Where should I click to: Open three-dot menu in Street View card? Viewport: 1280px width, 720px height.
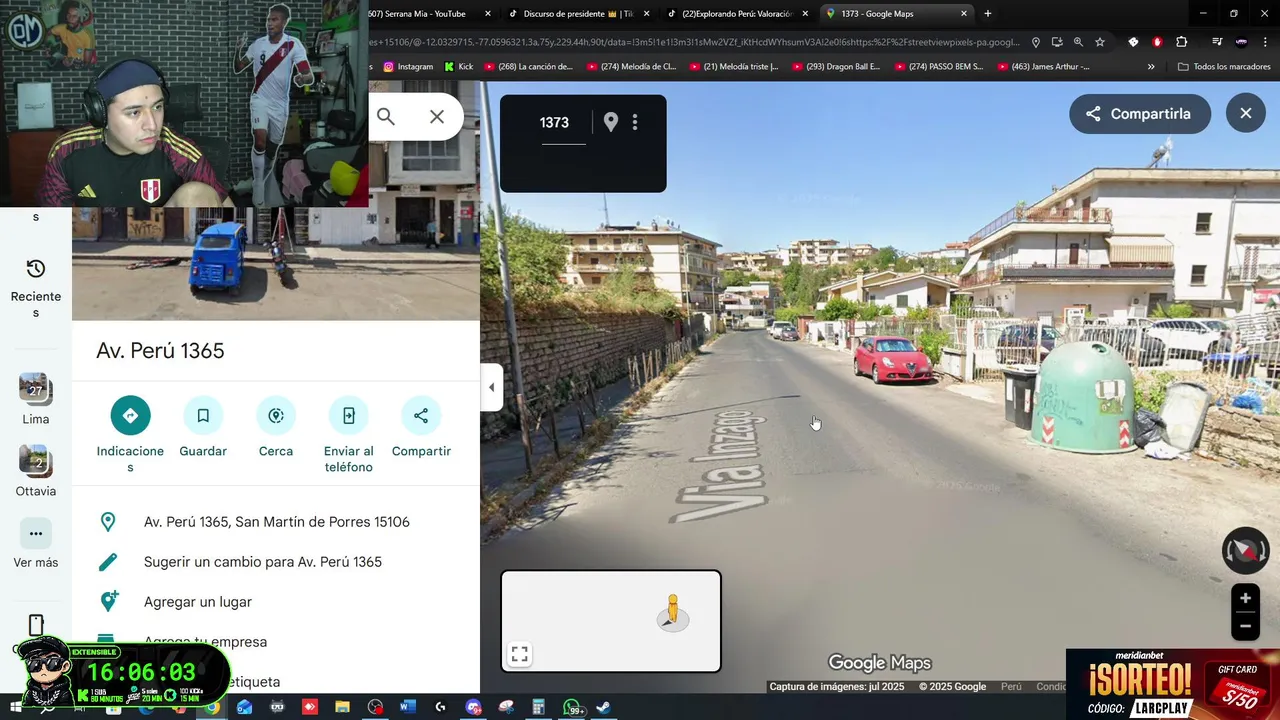tap(635, 122)
